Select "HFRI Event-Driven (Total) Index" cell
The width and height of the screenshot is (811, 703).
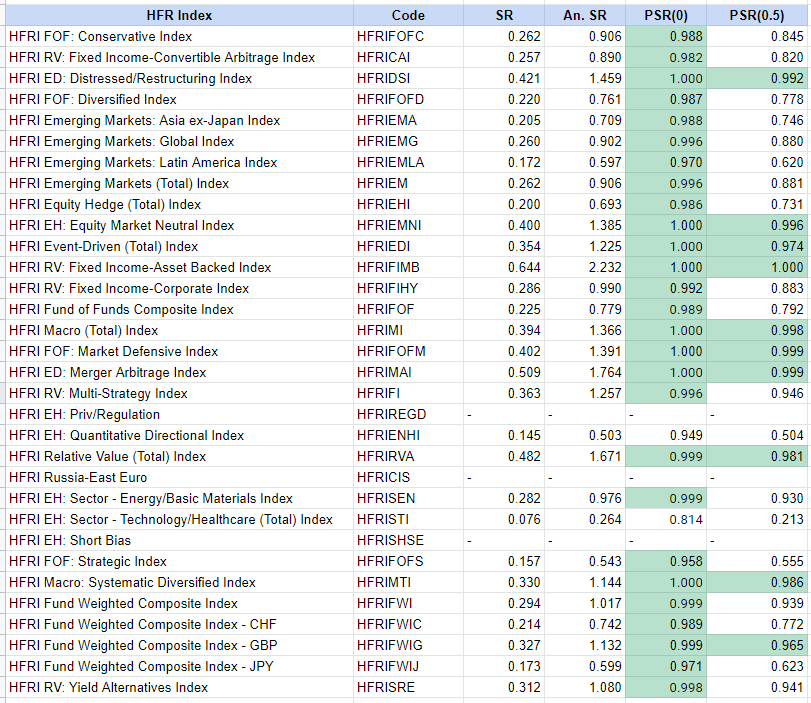[x=179, y=247]
